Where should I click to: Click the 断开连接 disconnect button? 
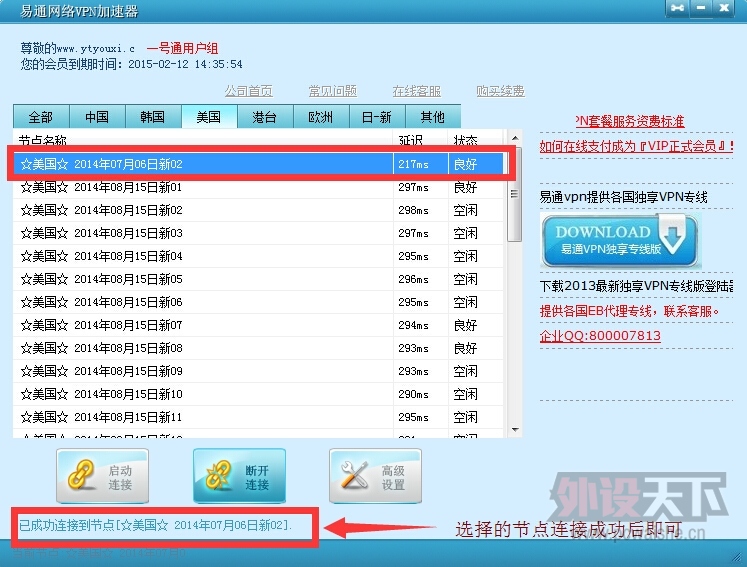pos(239,476)
